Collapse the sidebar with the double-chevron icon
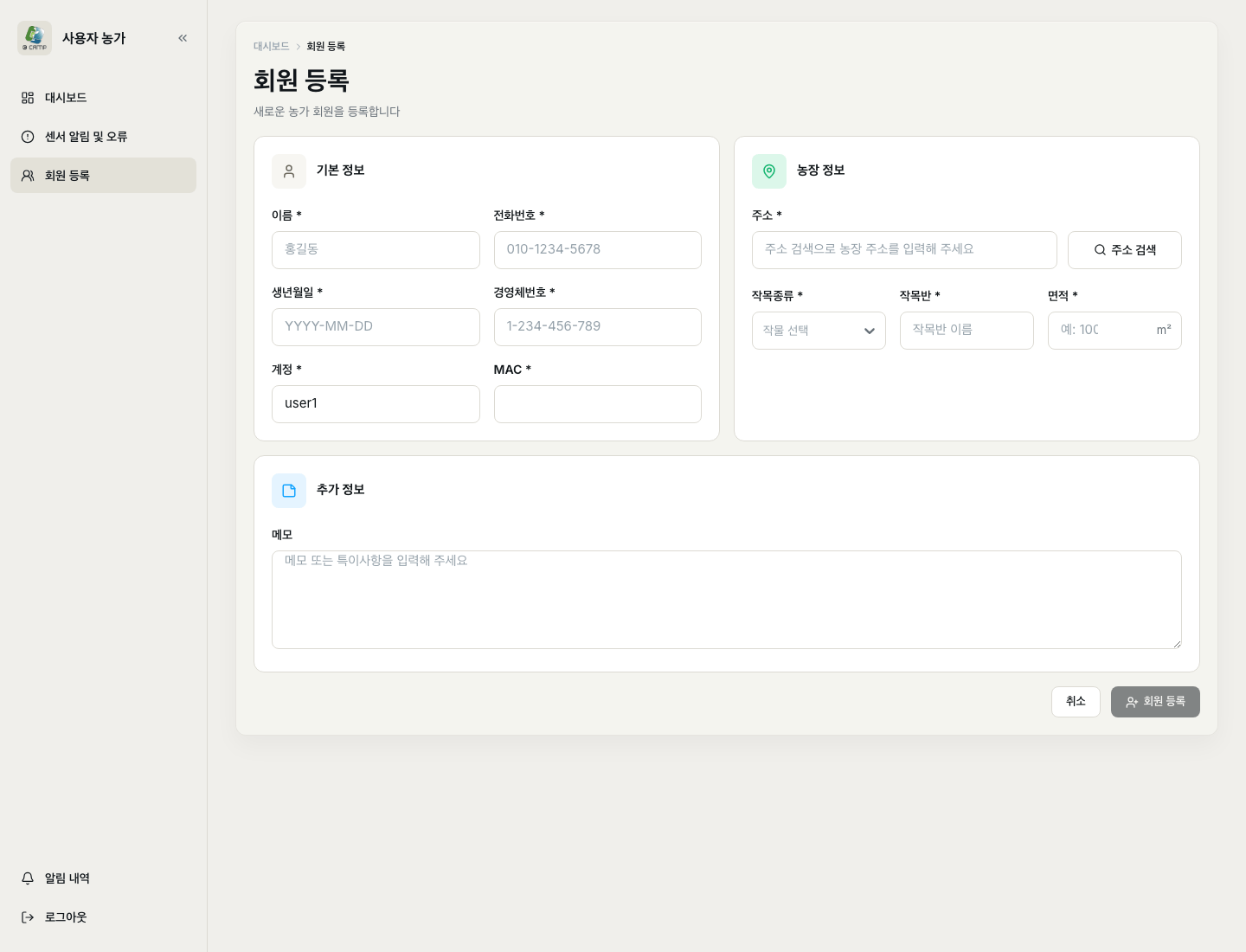This screenshot has width=1246, height=952. click(x=183, y=38)
